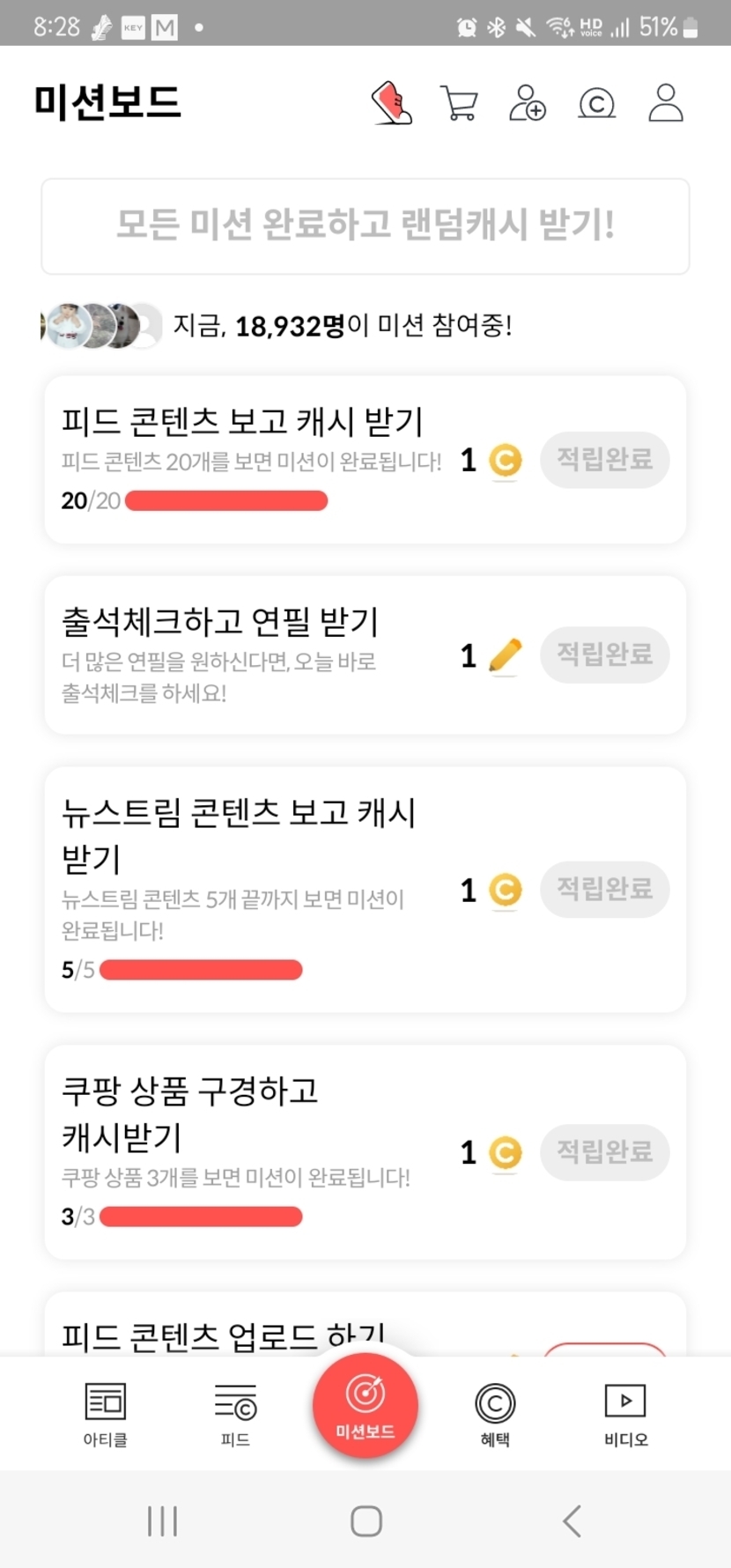Viewport: 731px width, 1568px height.
Task: Tap 적립완료 on the attendance check mission
Action: coord(604,655)
